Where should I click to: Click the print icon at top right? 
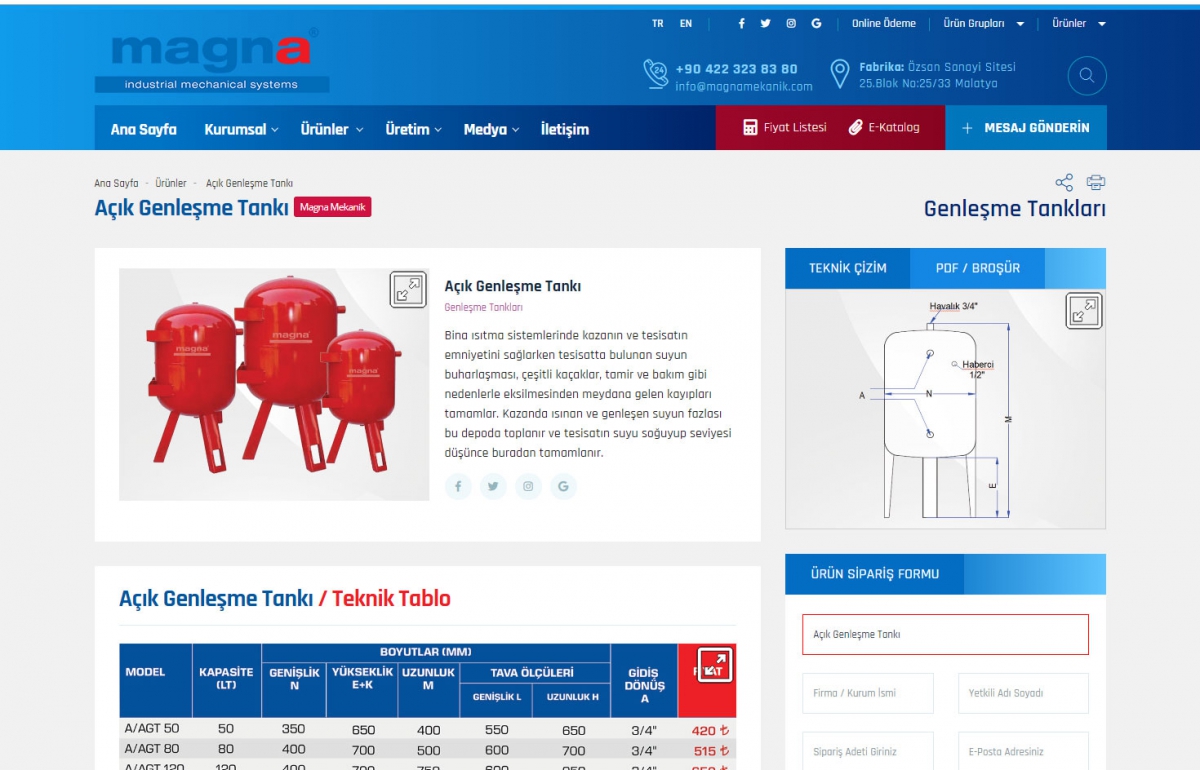[1096, 182]
